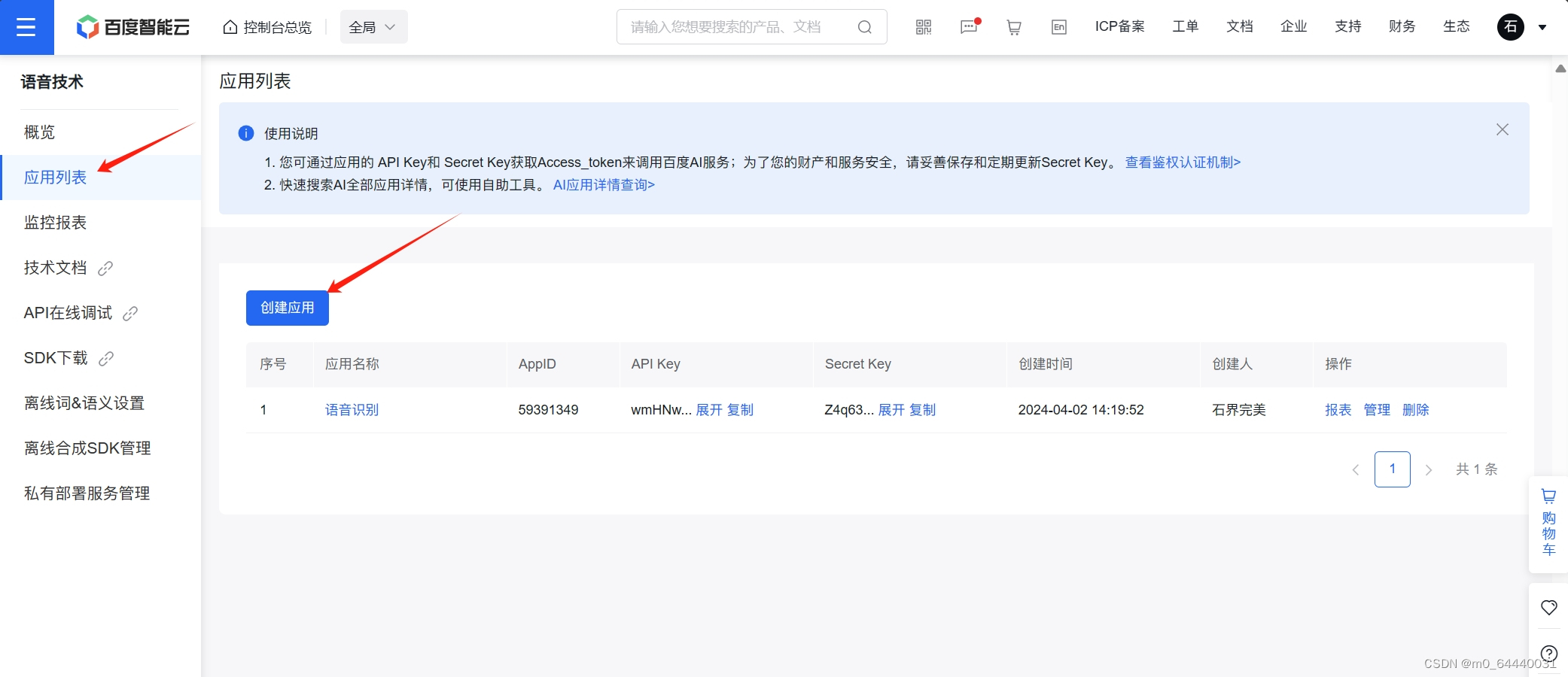The width and height of the screenshot is (1568, 677).
Task: Expand the 全局 region dropdown
Action: coord(373,27)
